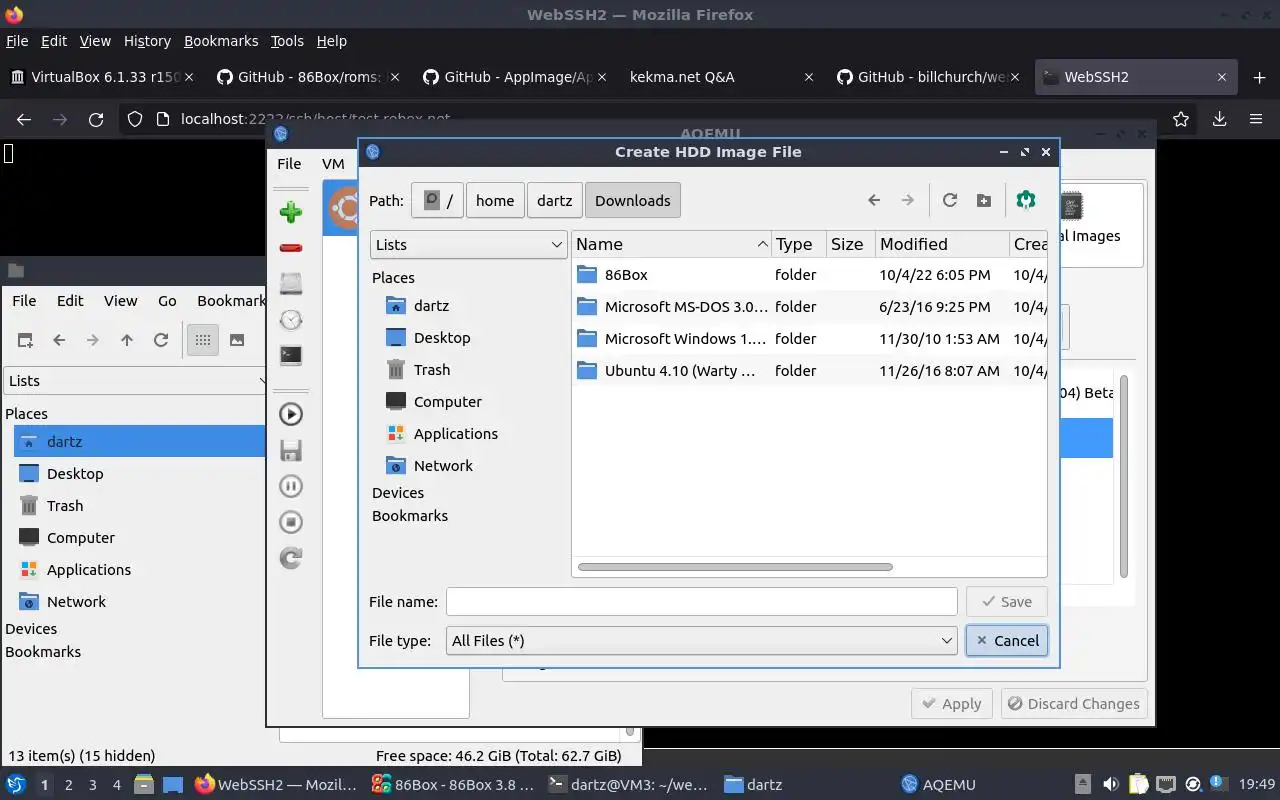Start the VM with the play icon
This screenshot has height=800, width=1280.
291,414
